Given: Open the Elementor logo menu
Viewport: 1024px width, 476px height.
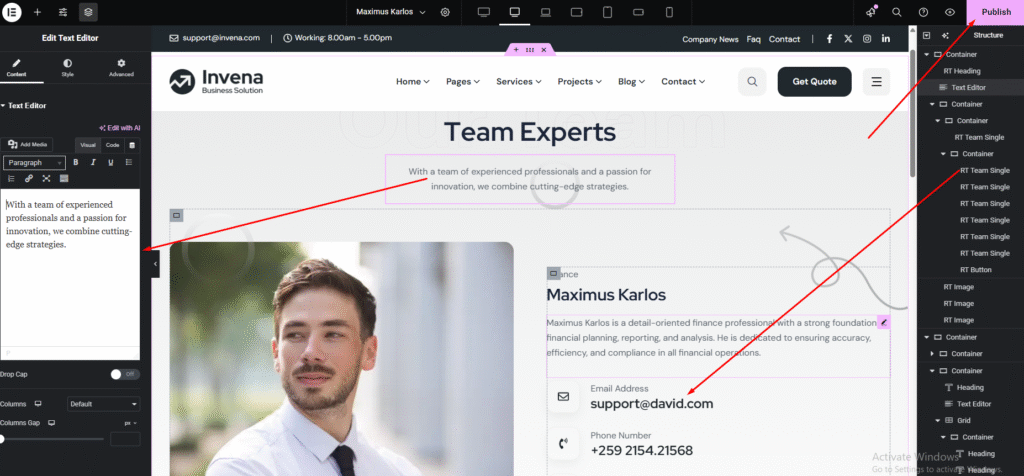Looking at the screenshot, I should pos(12,12).
